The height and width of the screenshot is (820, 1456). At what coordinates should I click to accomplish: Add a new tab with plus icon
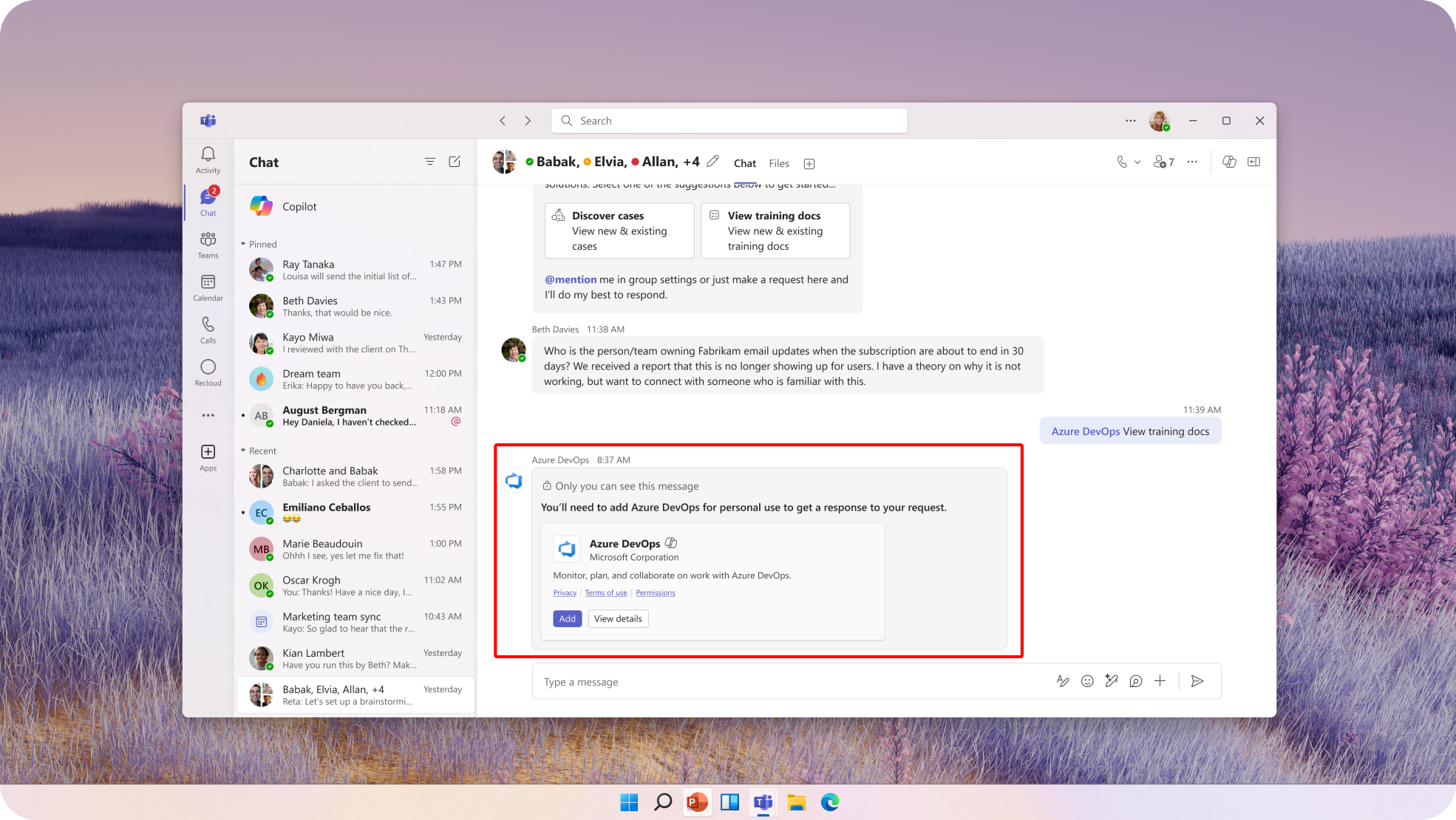809,163
